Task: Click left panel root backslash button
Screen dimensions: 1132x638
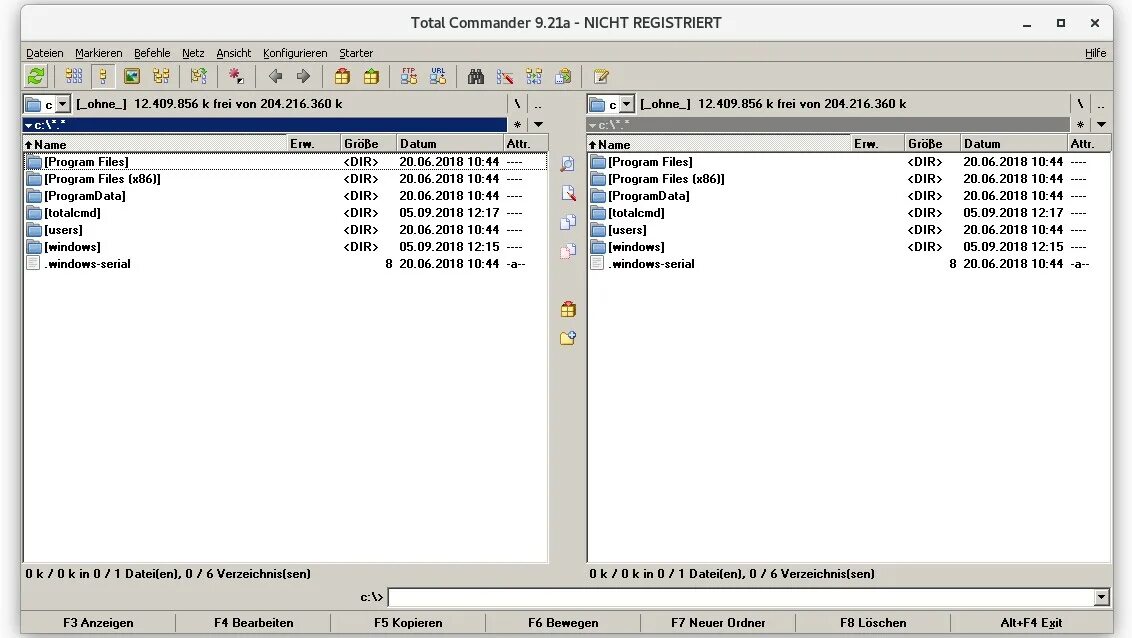Action: tap(517, 104)
